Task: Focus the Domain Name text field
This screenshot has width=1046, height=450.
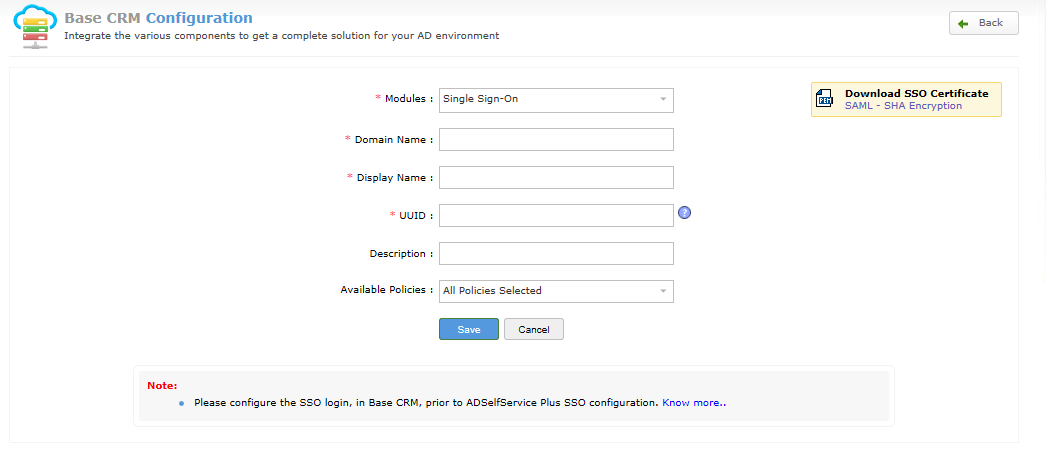Action: pos(556,139)
